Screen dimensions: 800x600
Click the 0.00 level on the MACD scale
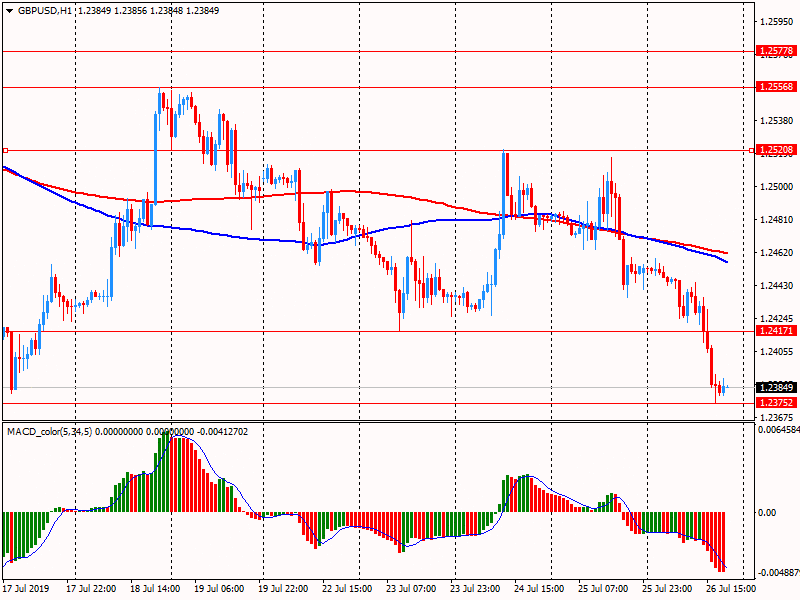click(x=767, y=512)
